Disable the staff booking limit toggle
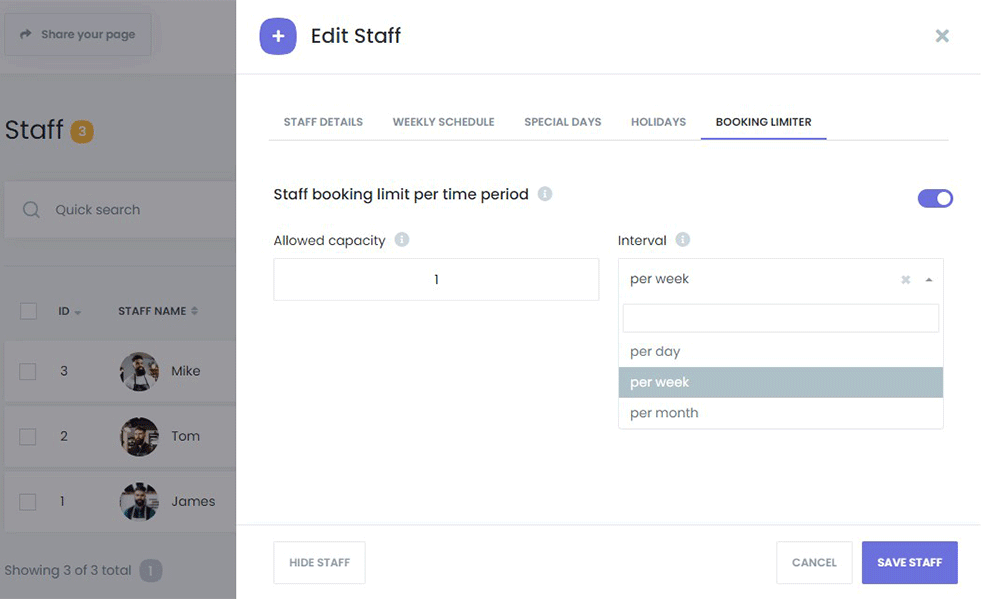The image size is (981, 599). point(935,198)
